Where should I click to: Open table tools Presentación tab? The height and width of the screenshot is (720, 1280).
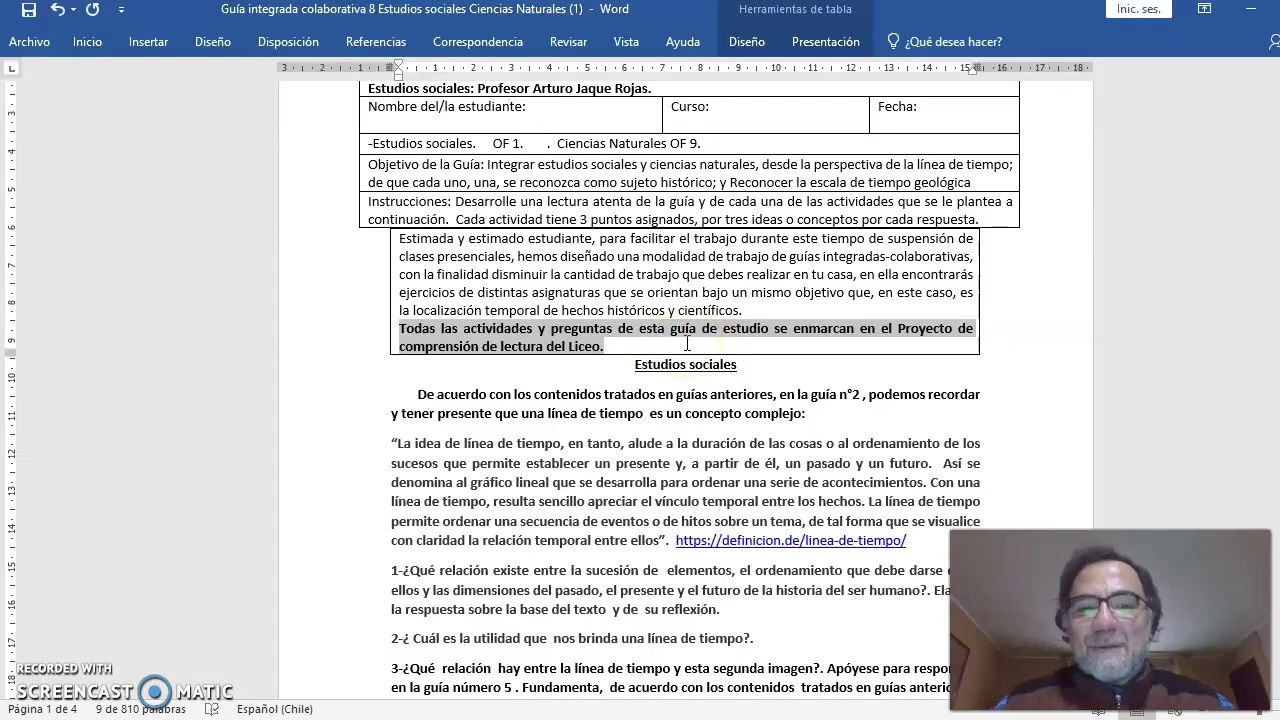[x=826, y=42]
